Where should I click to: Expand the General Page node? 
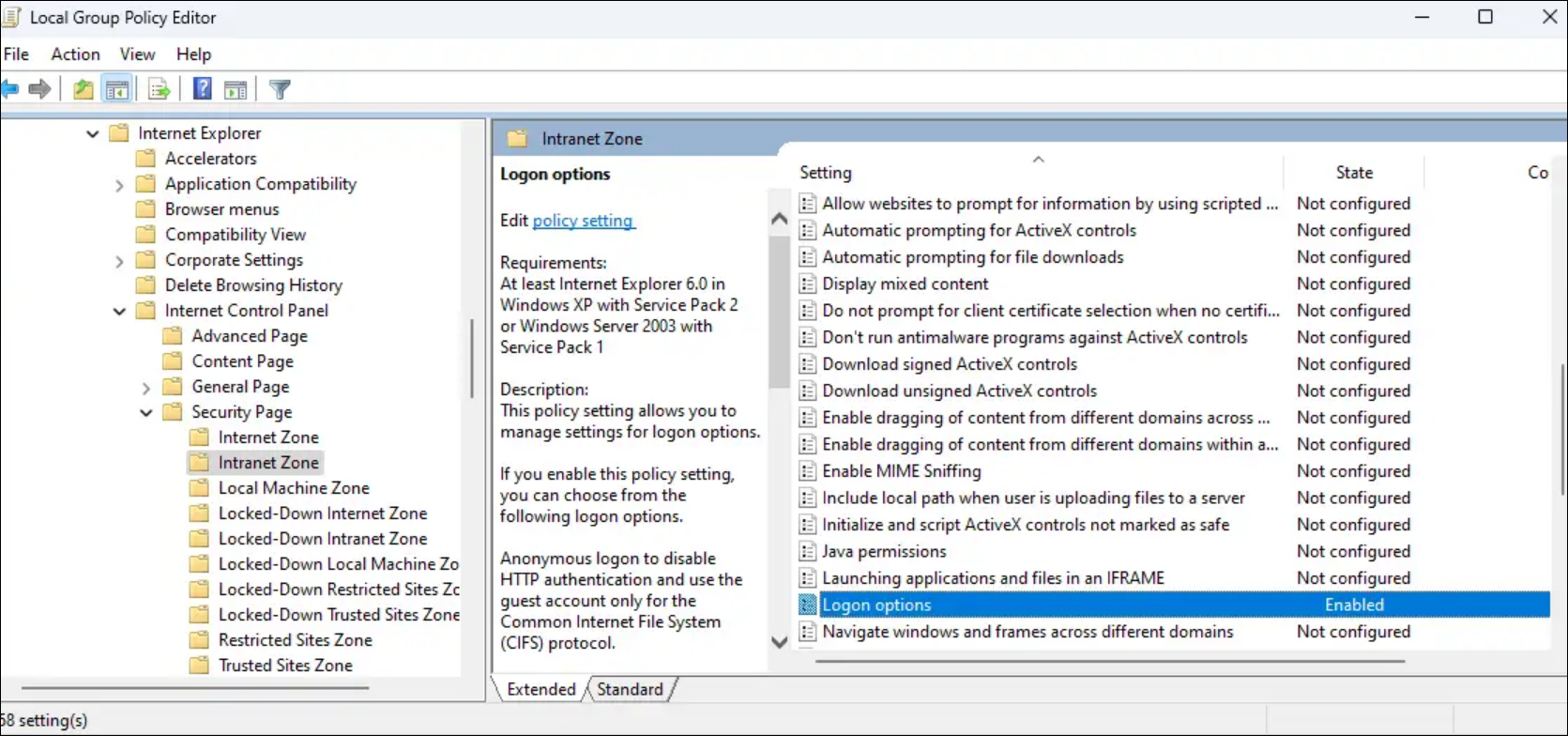tap(145, 388)
